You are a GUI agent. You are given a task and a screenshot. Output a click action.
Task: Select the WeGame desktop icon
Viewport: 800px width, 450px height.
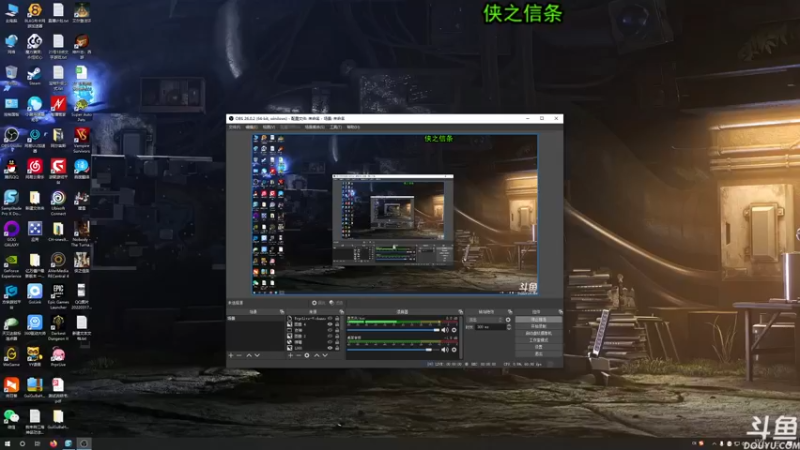pyautogui.click(x=11, y=356)
